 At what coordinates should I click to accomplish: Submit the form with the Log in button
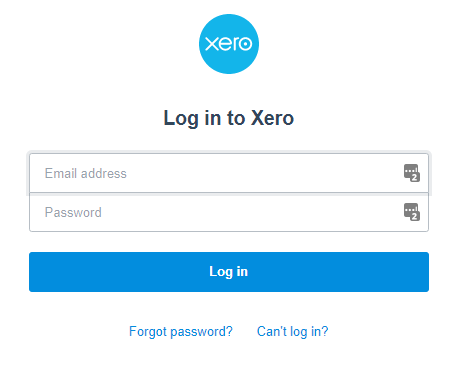[x=229, y=272]
